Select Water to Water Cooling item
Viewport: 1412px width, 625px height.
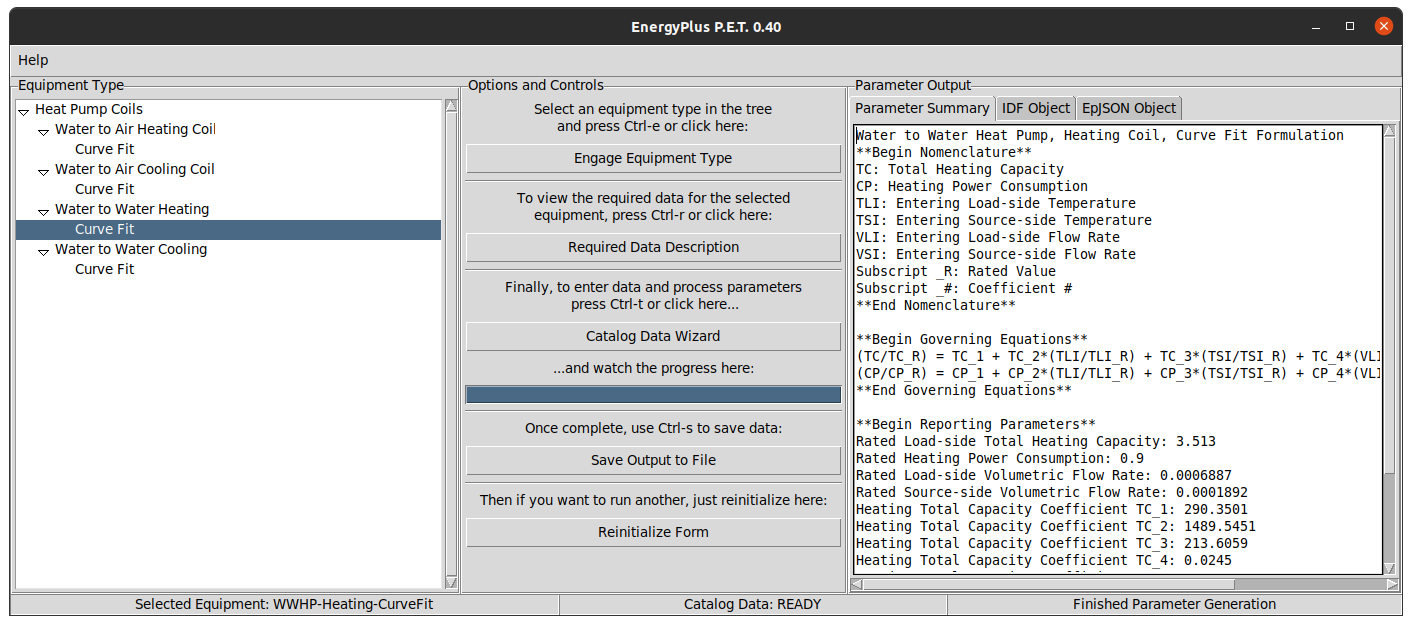point(131,249)
